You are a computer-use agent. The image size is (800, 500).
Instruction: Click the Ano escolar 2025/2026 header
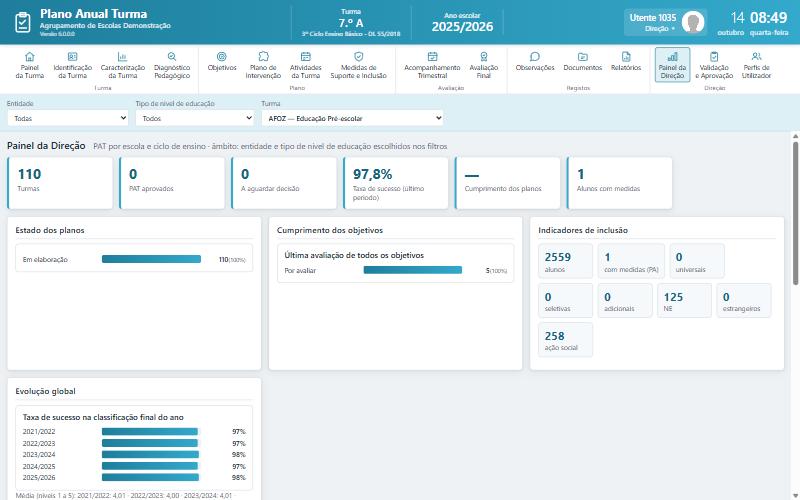[x=462, y=22]
